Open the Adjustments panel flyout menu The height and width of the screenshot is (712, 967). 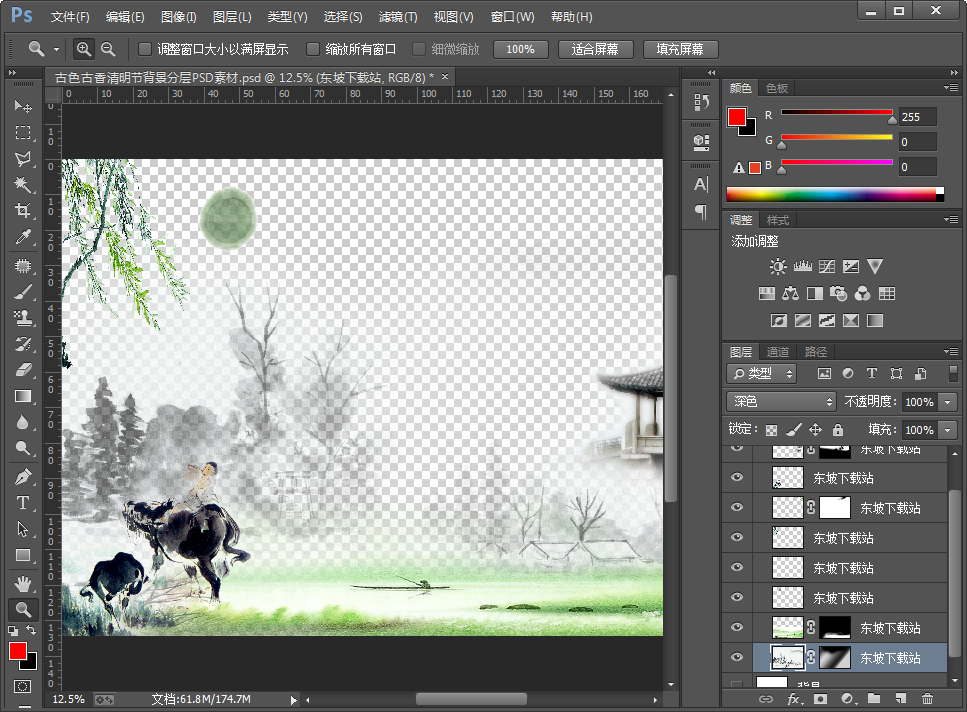pos(950,219)
